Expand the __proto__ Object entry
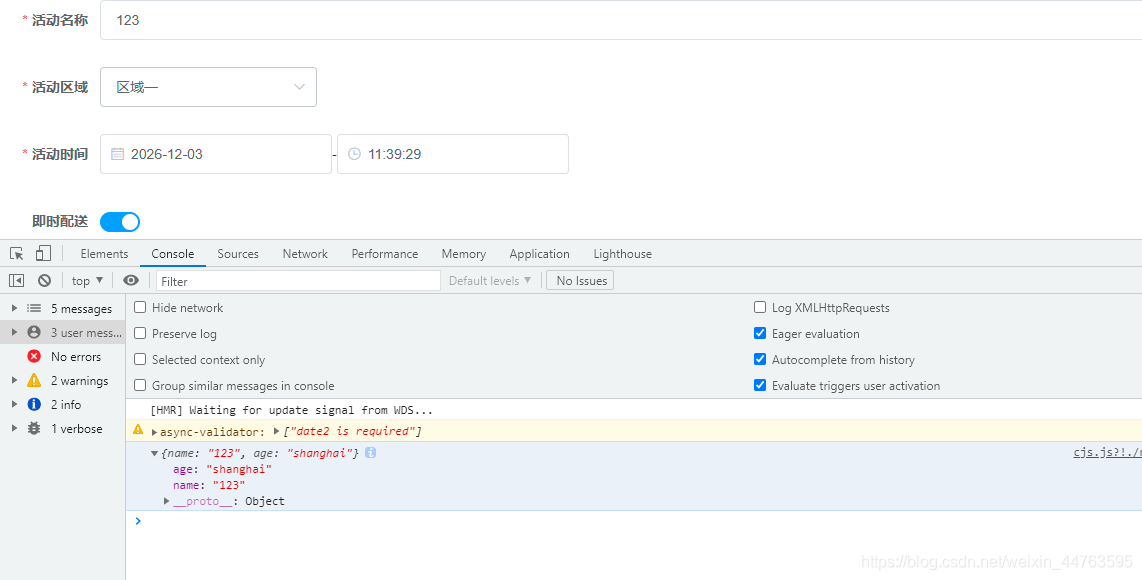 coord(167,501)
